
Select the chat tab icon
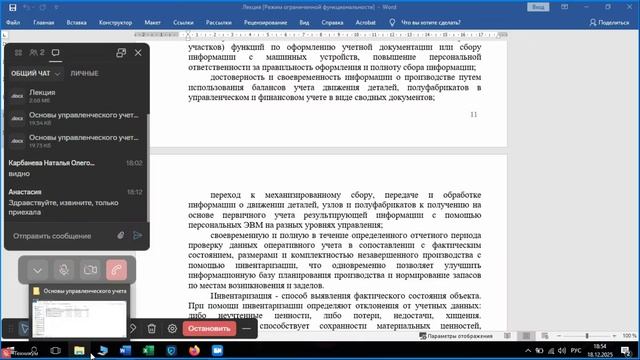point(56,53)
